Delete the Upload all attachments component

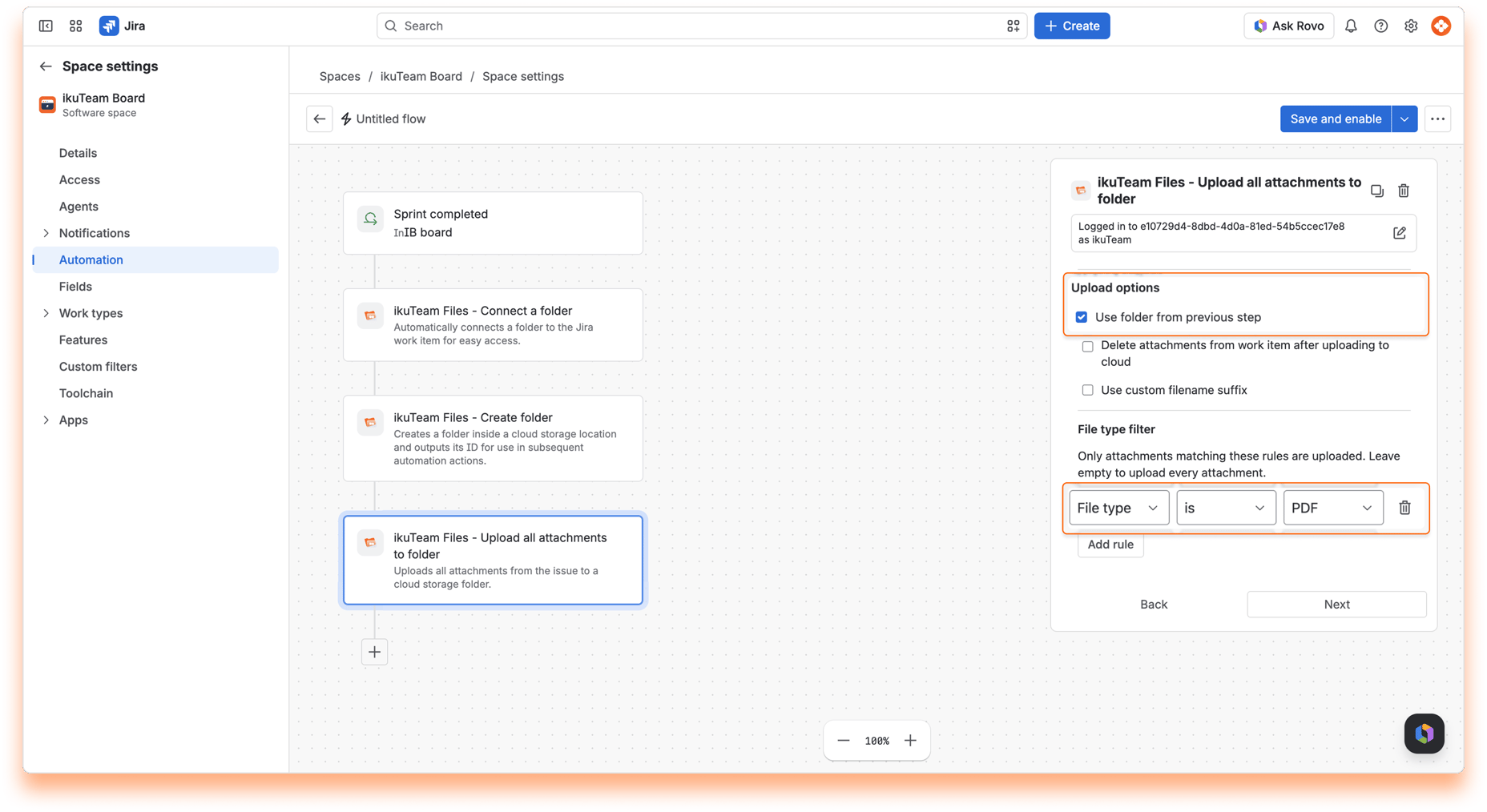click(1403, 191)
